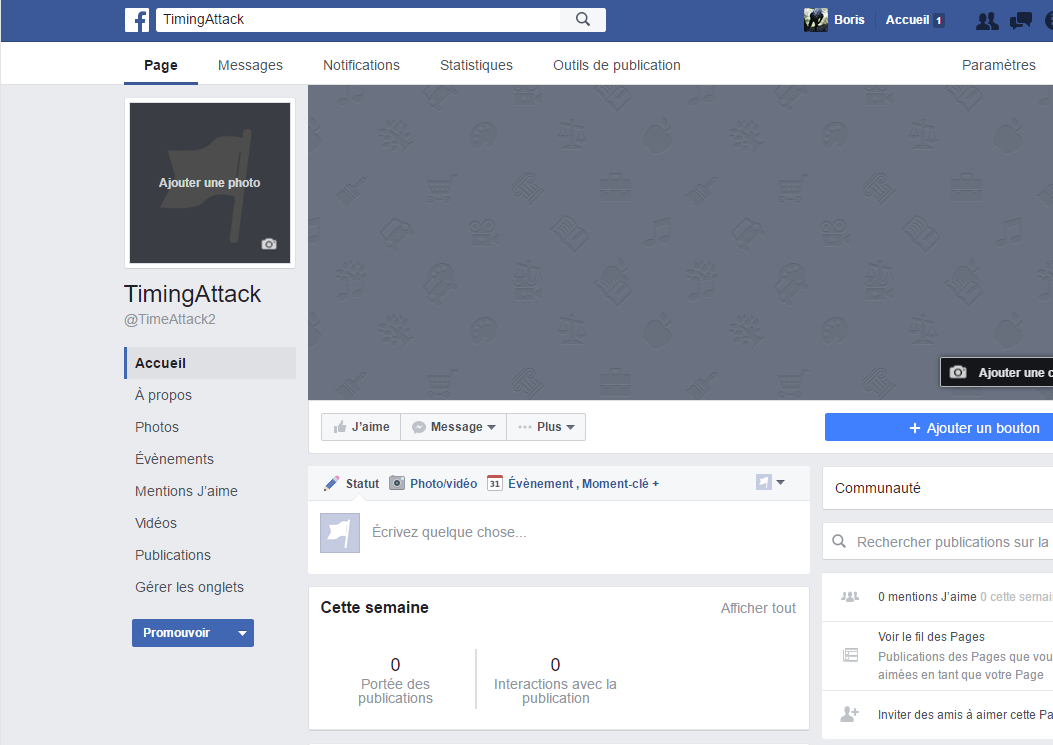Click Voir le fil des Pages

pos(931,636)
